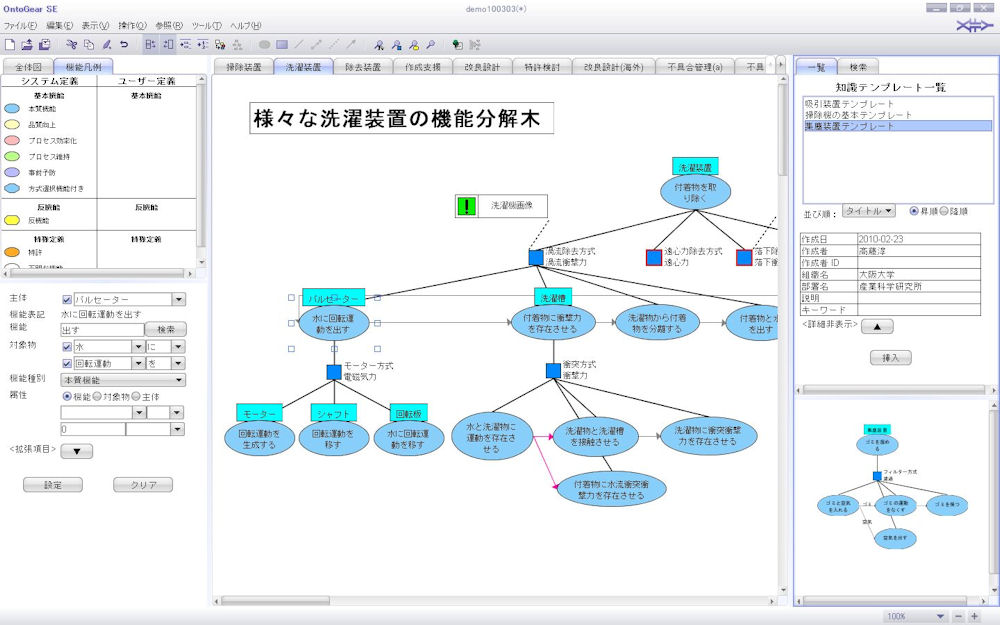Click the scissors cut icon

[72, 44]
